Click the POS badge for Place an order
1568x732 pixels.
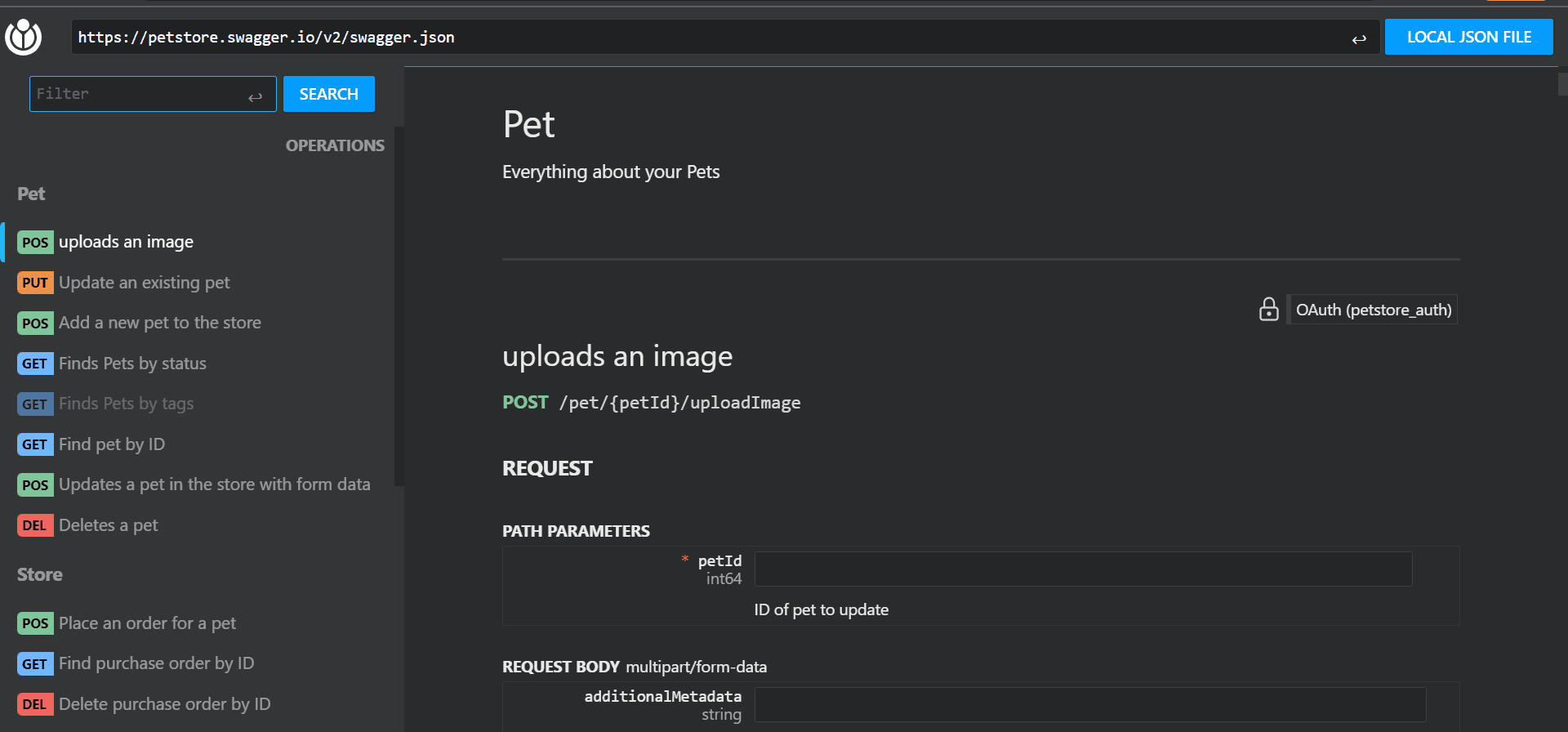click(35, 623)
